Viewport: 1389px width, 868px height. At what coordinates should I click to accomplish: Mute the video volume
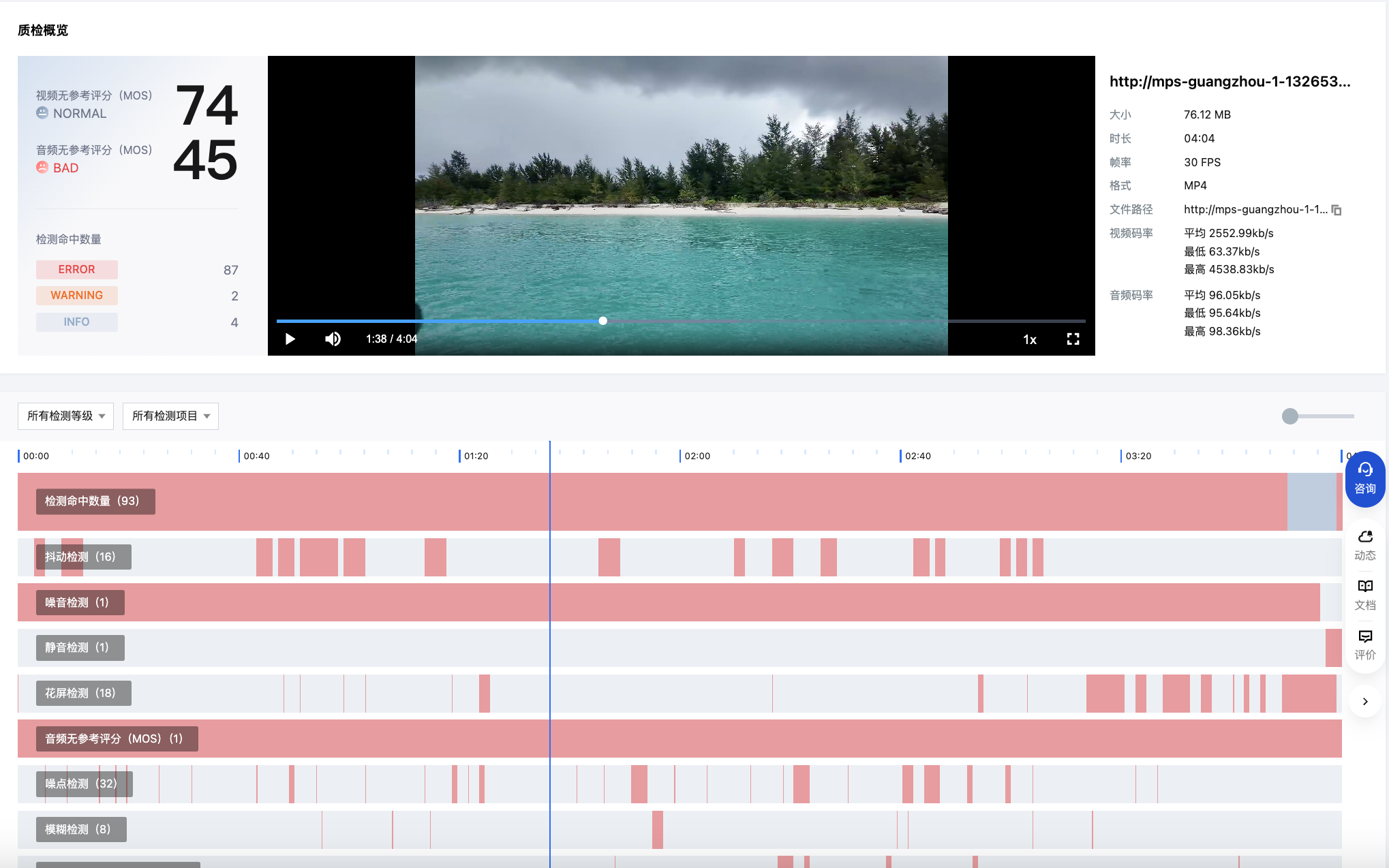tap(333, 339)
